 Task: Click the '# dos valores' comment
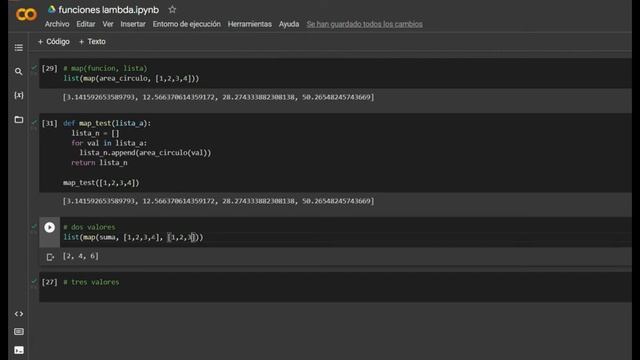point(89,227)
